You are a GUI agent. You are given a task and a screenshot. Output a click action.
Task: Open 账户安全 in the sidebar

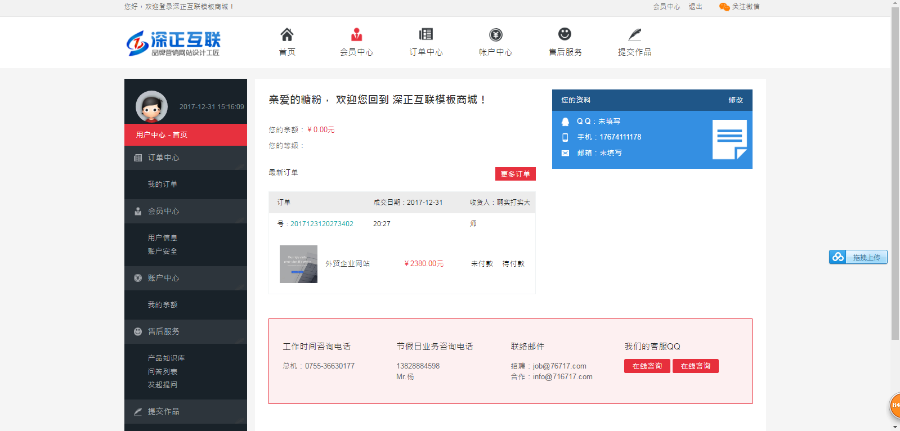pyautogui.click(x=162, y=251)
